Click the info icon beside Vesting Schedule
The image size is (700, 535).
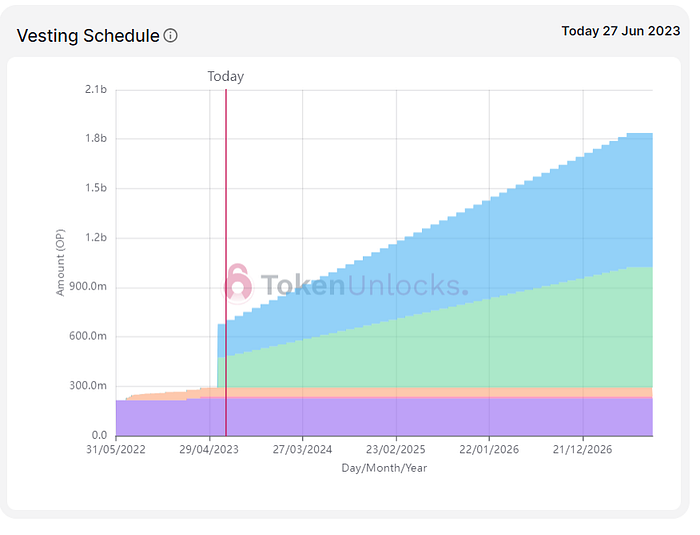(171, 36)
